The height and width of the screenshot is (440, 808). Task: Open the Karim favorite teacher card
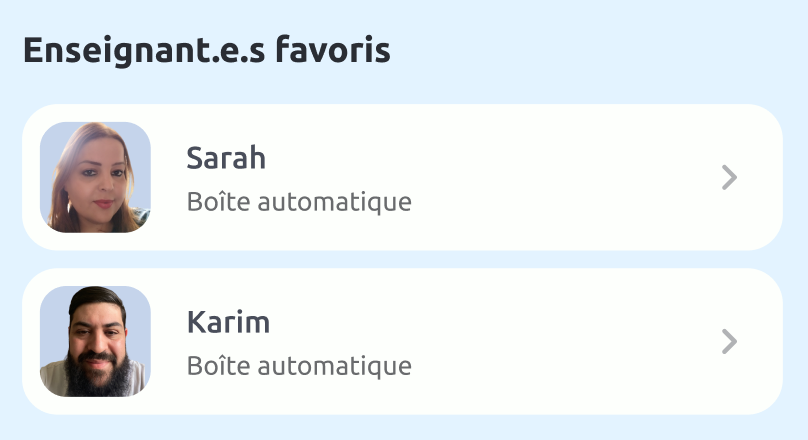click(402, 341)
